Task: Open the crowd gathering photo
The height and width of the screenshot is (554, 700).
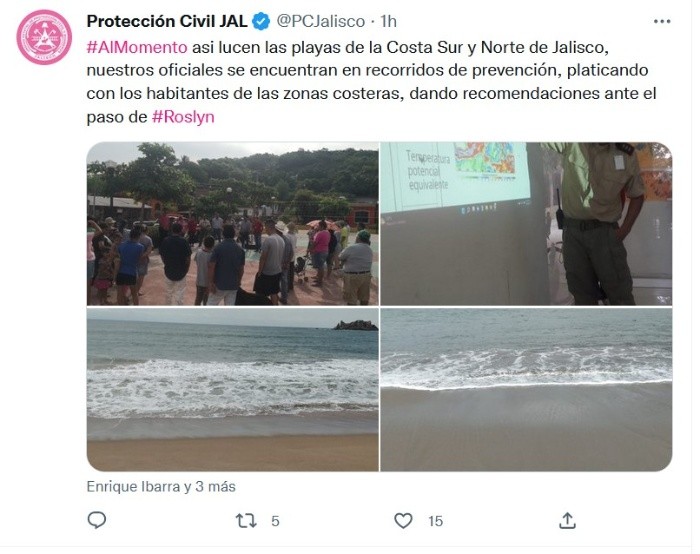Action: pos(233,224)
